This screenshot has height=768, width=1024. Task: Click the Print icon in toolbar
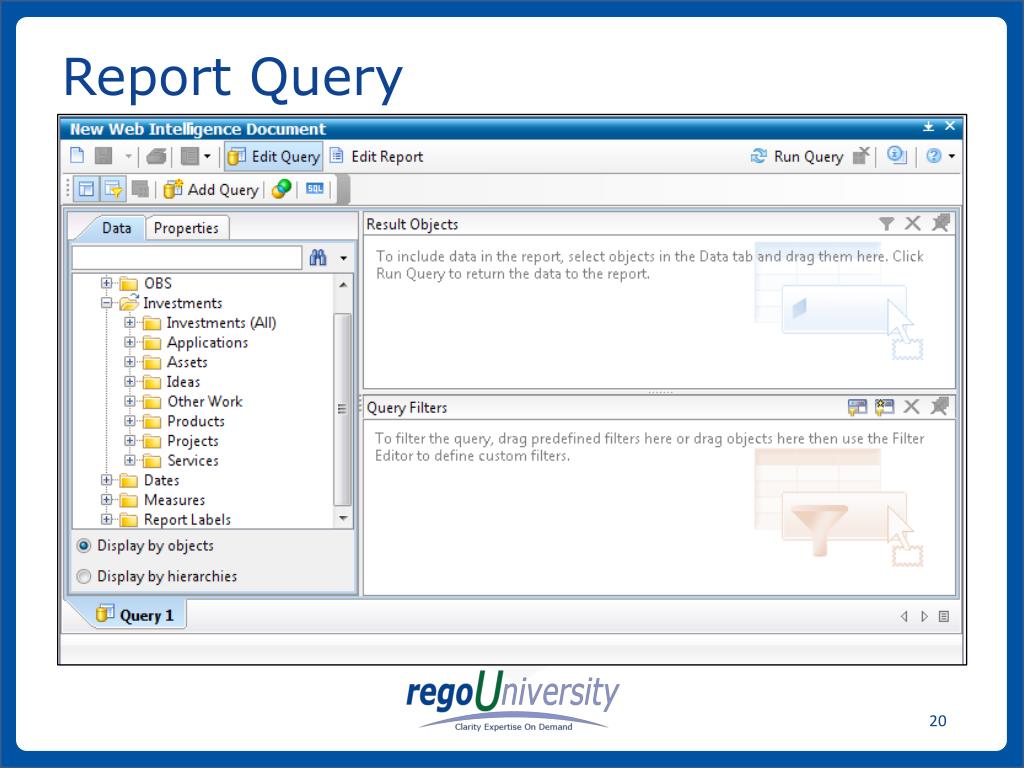tap(156, 156)
